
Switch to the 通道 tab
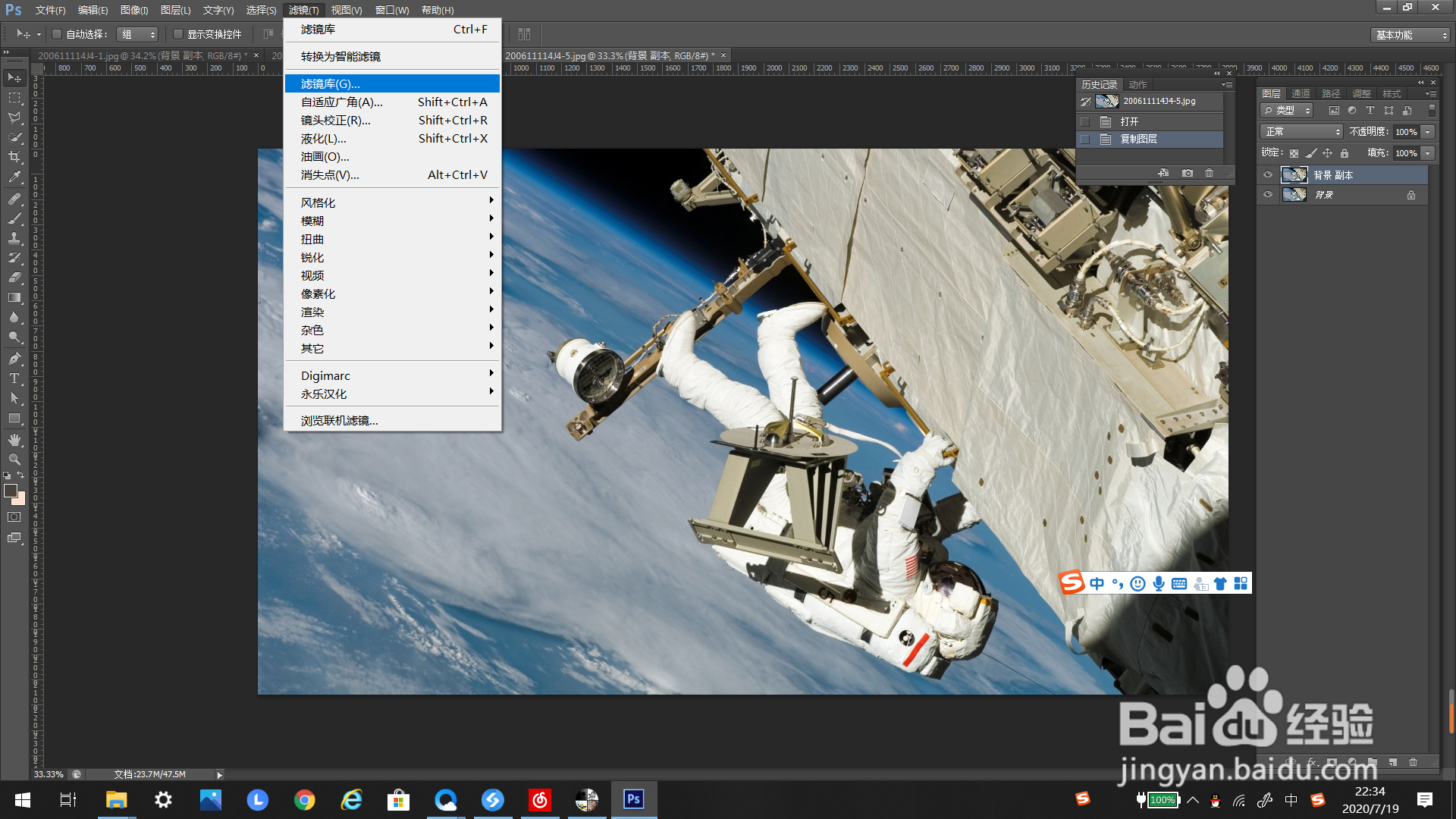[x=1301, y=93]
